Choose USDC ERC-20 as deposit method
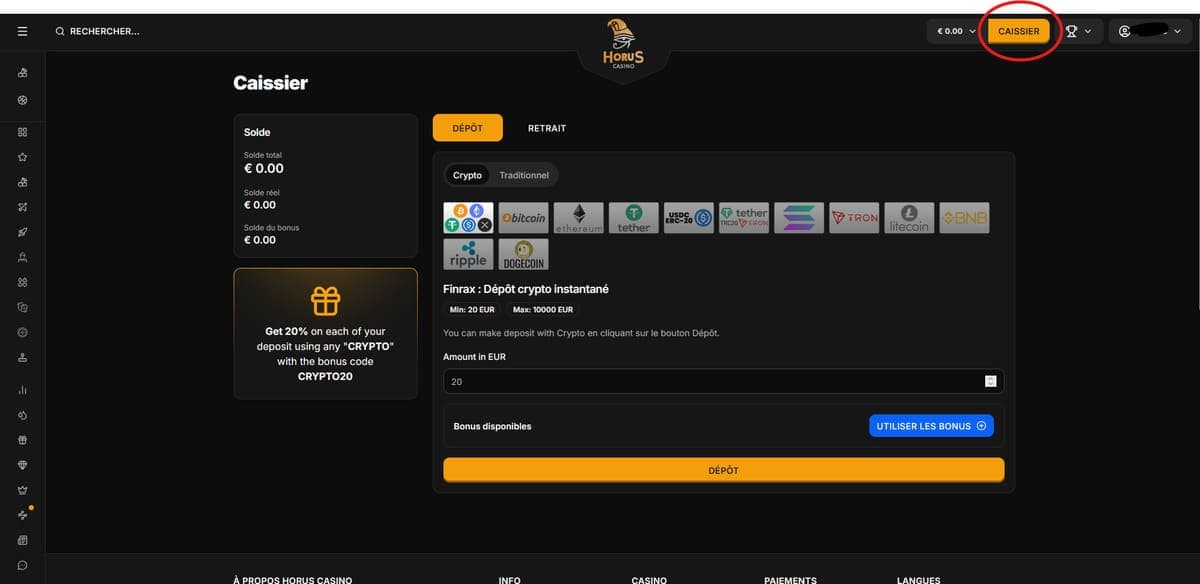 click(689, 218)
